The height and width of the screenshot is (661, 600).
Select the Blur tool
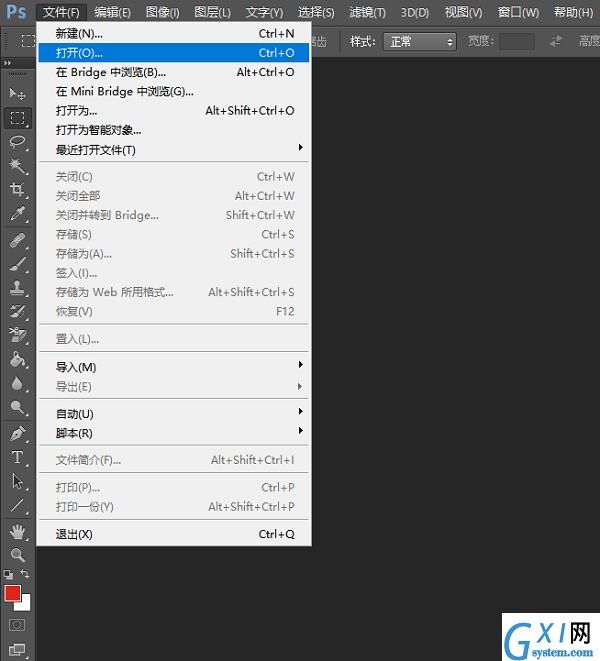[x=17, y=384]
